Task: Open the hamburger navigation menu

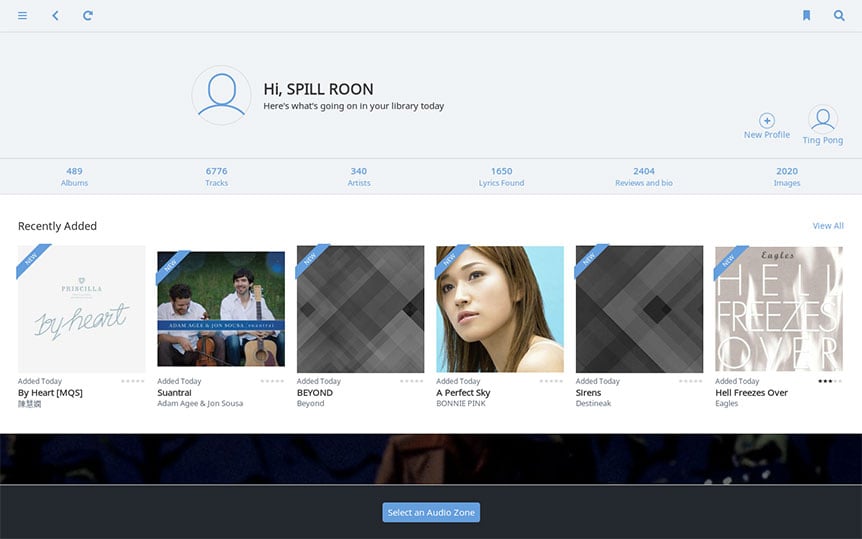Action: 23,15
